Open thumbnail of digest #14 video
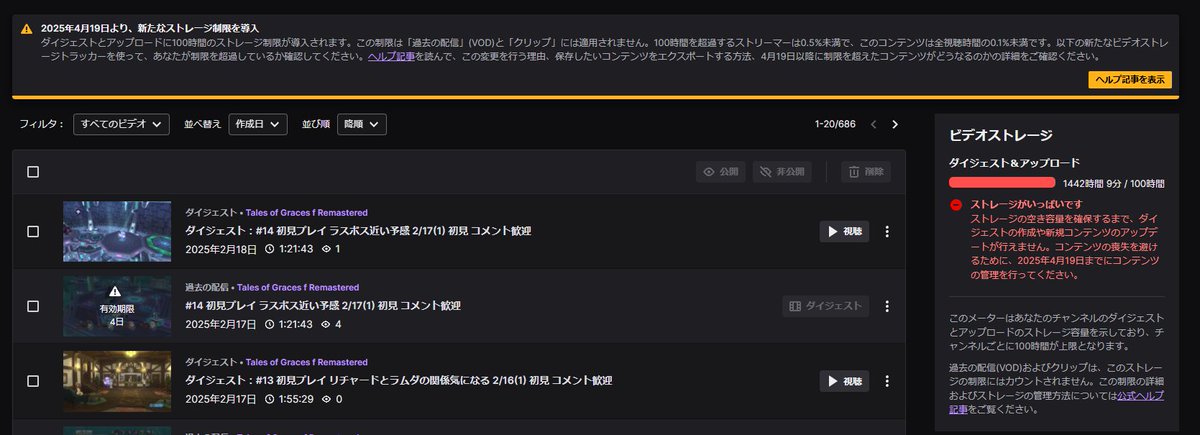This screenshot has height=435, width=1200. tap(117, 231)
